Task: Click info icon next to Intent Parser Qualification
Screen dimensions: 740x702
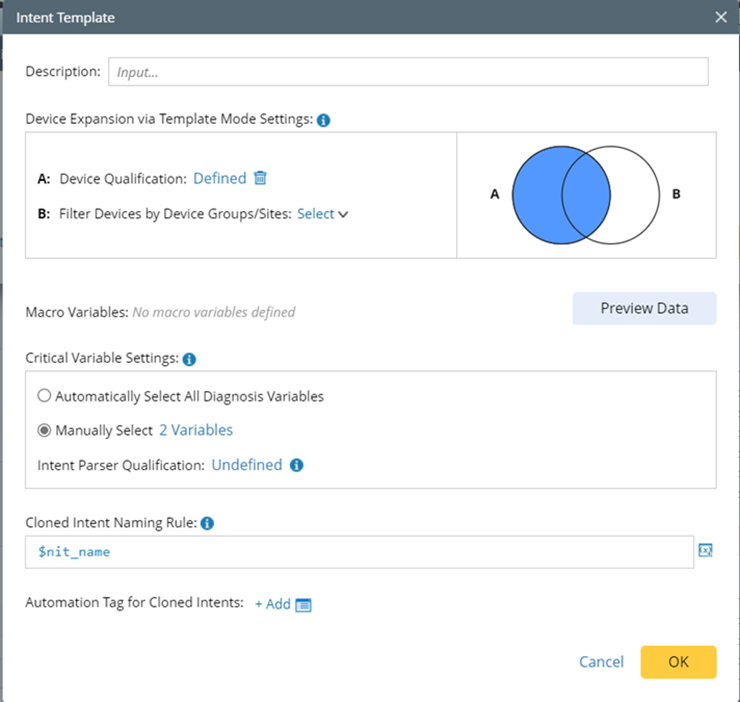Action: click(x=296, y=465)
